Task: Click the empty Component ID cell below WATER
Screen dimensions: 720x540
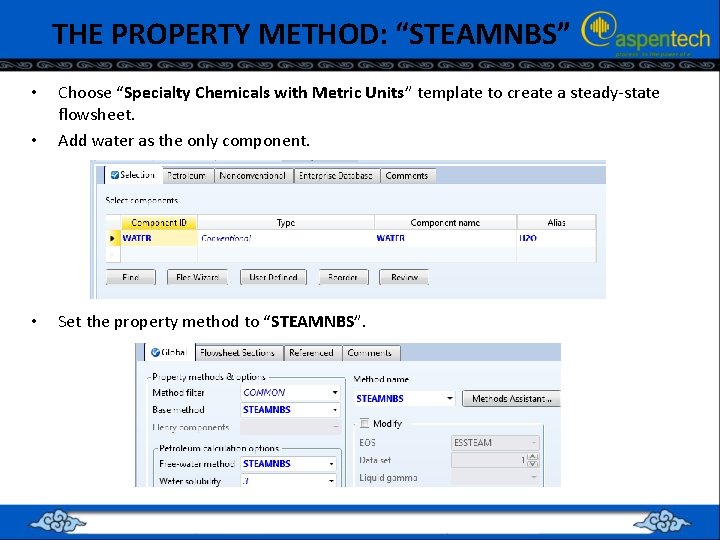Action: click(x=159, y=254)
